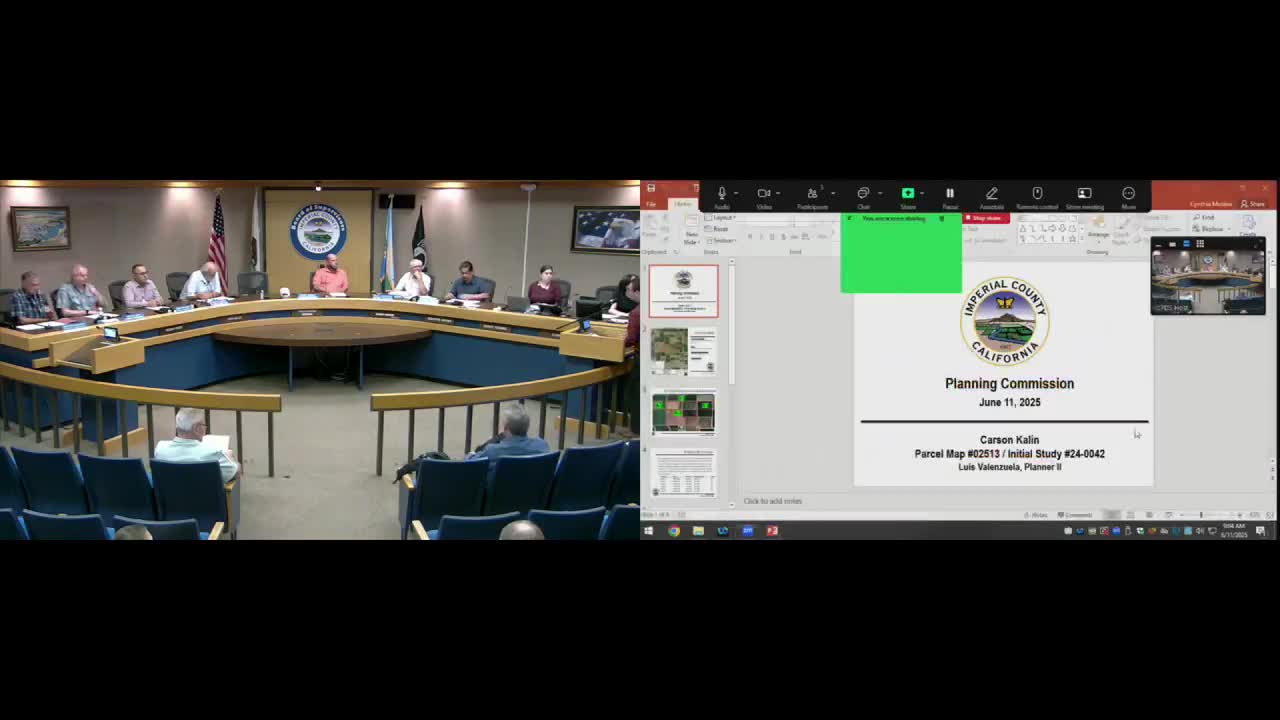Open PowerPoint from the taskbar
This screenshot has width=1280, height=720.
[772, 531]
